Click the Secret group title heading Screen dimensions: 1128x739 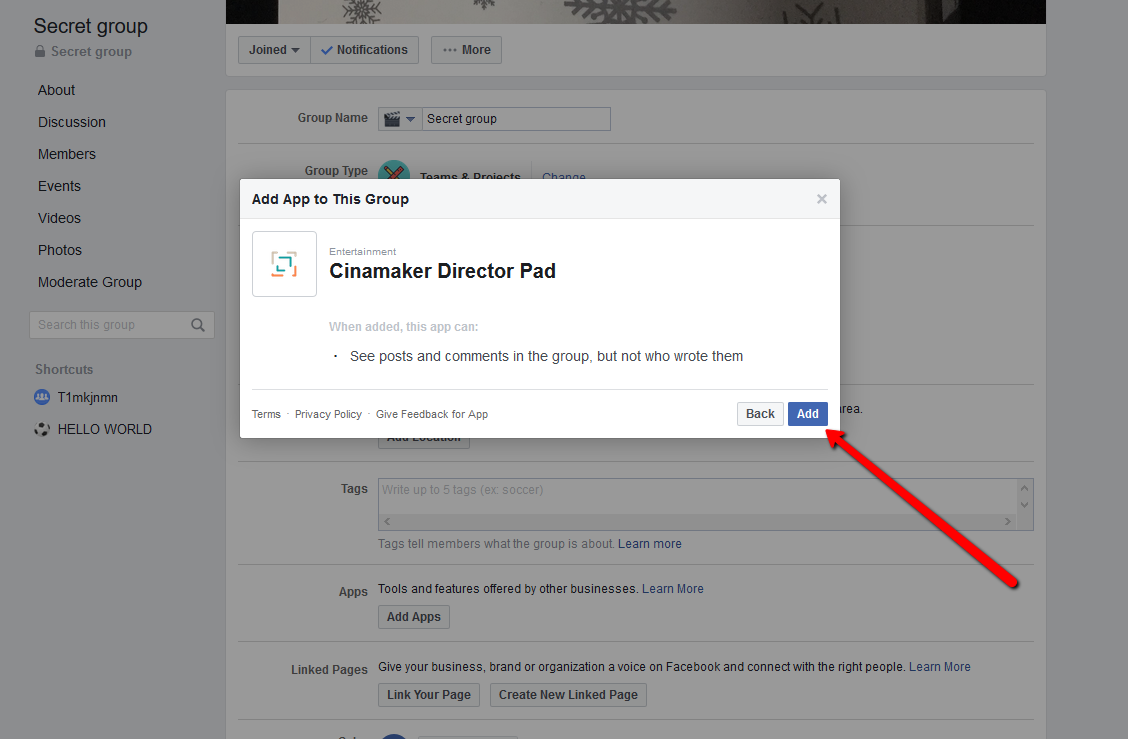point(91,26)
